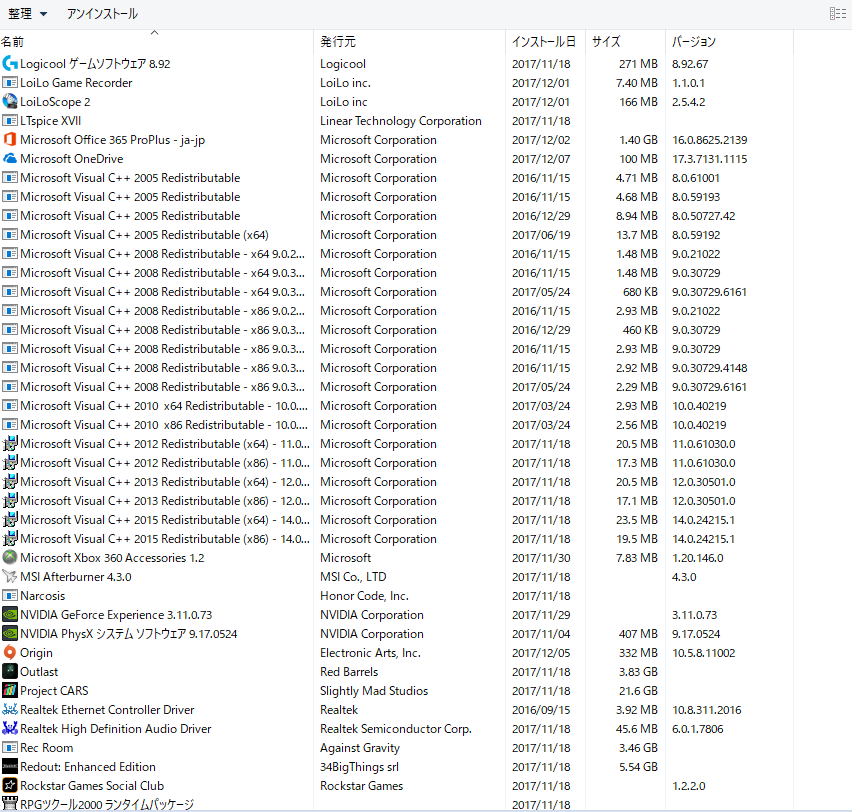Select Visual C++ 2012 (x86) installer icon
This screenshot has width=852, height=812.
10,463
